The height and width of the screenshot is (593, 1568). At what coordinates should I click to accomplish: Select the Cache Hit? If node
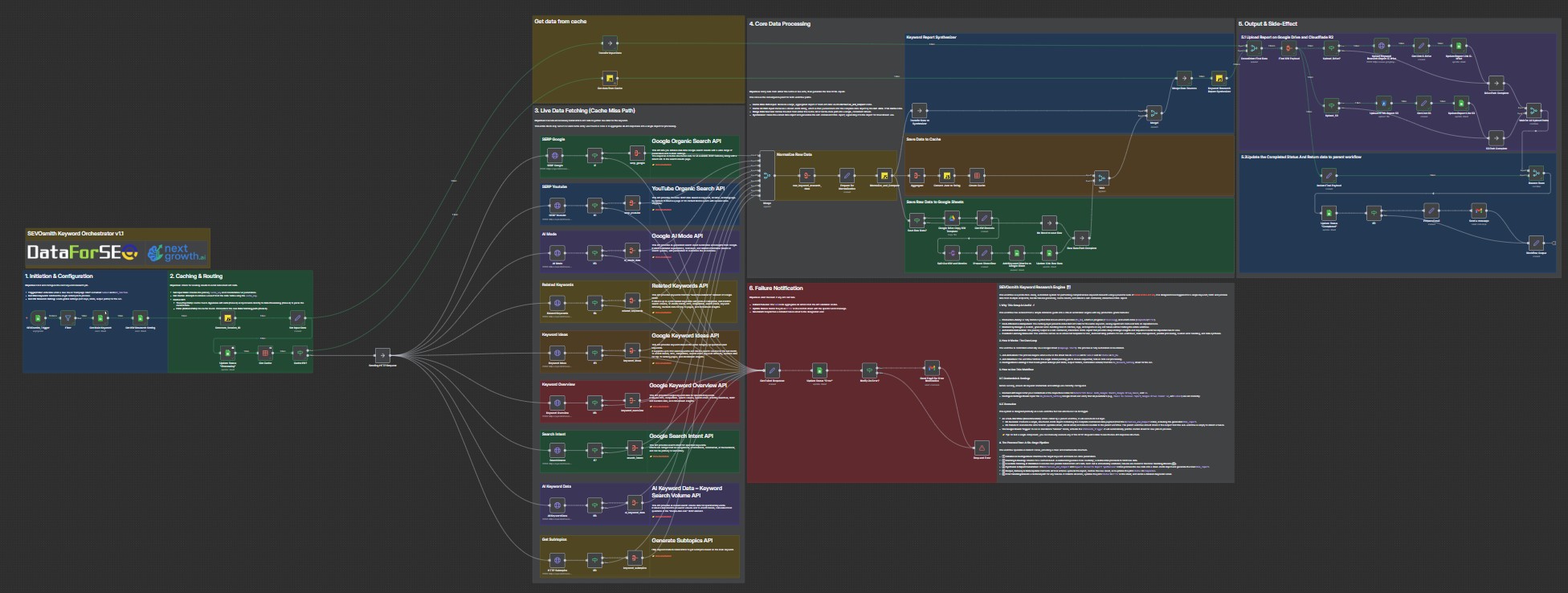[x=300, y=353]
